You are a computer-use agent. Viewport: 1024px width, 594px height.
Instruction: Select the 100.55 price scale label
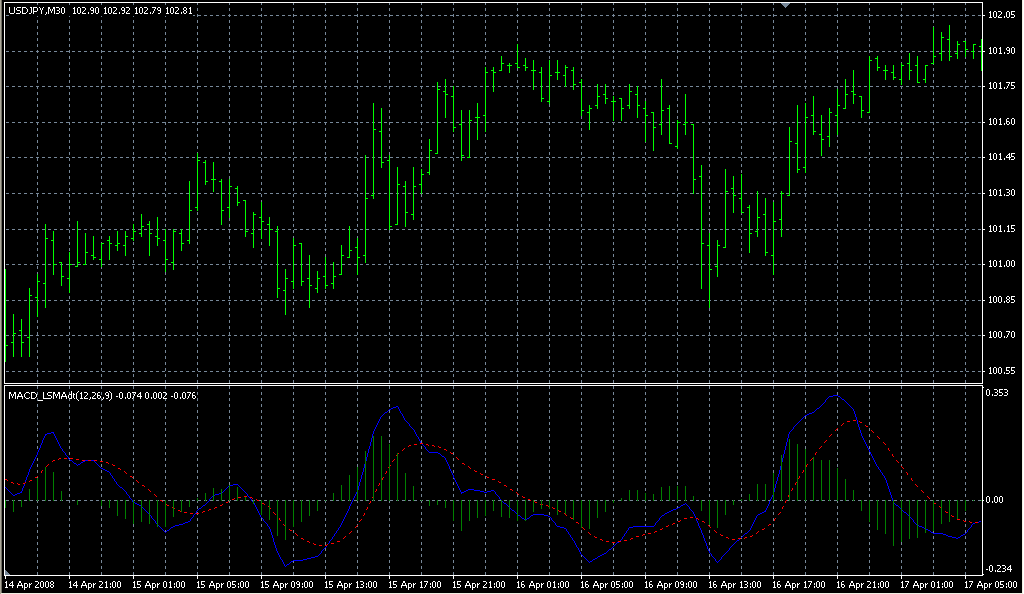1002,371
